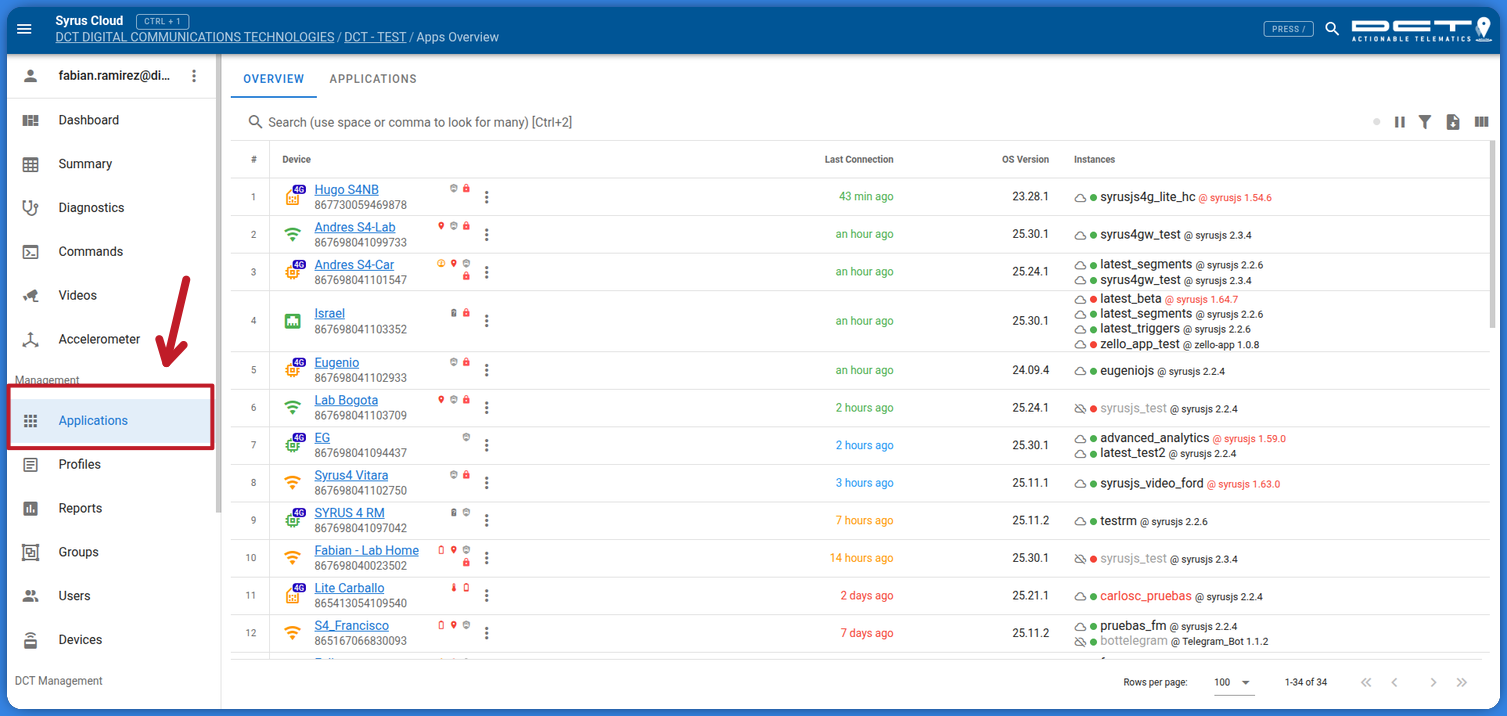Click the wifi status icon for Lab Bogota
The width and height of the screenshot is (1507, 716).
coord(292,408)
